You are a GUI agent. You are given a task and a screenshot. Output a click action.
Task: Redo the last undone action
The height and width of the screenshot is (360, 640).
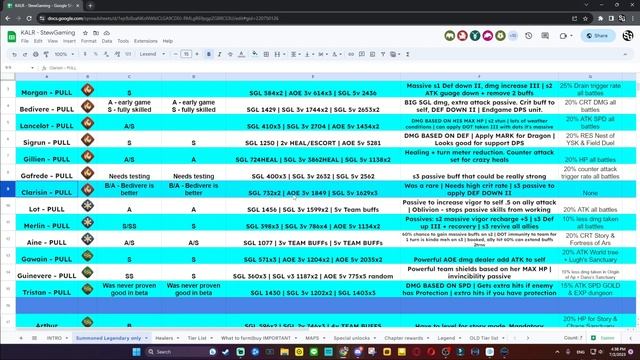coord(25,54)
